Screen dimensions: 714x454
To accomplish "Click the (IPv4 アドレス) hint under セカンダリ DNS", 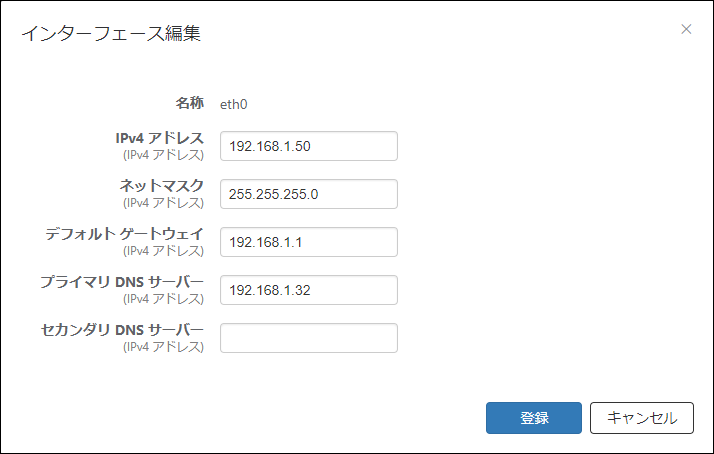I will tap(163, 347).
